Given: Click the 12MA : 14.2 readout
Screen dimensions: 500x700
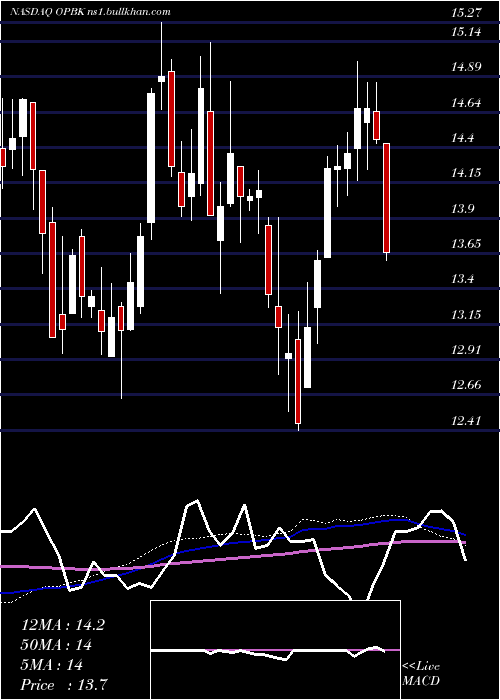Looking at the screenshot, I should 63,625.
